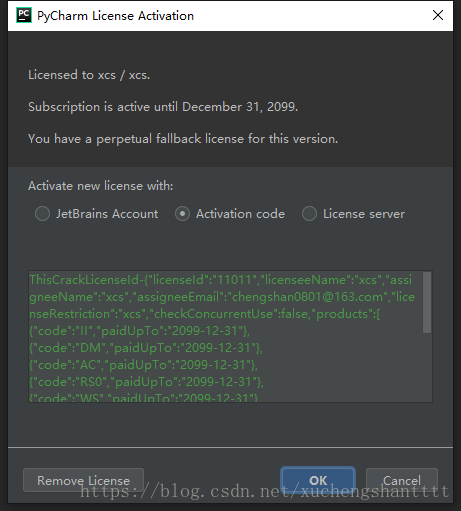Click the subscription active until December 2099 text

tap(163, 107)
